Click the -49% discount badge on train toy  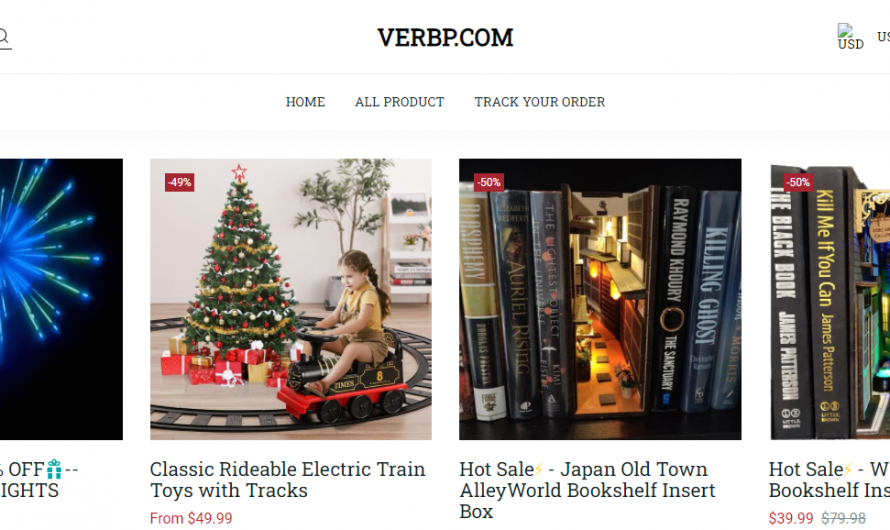coord(179,183)
